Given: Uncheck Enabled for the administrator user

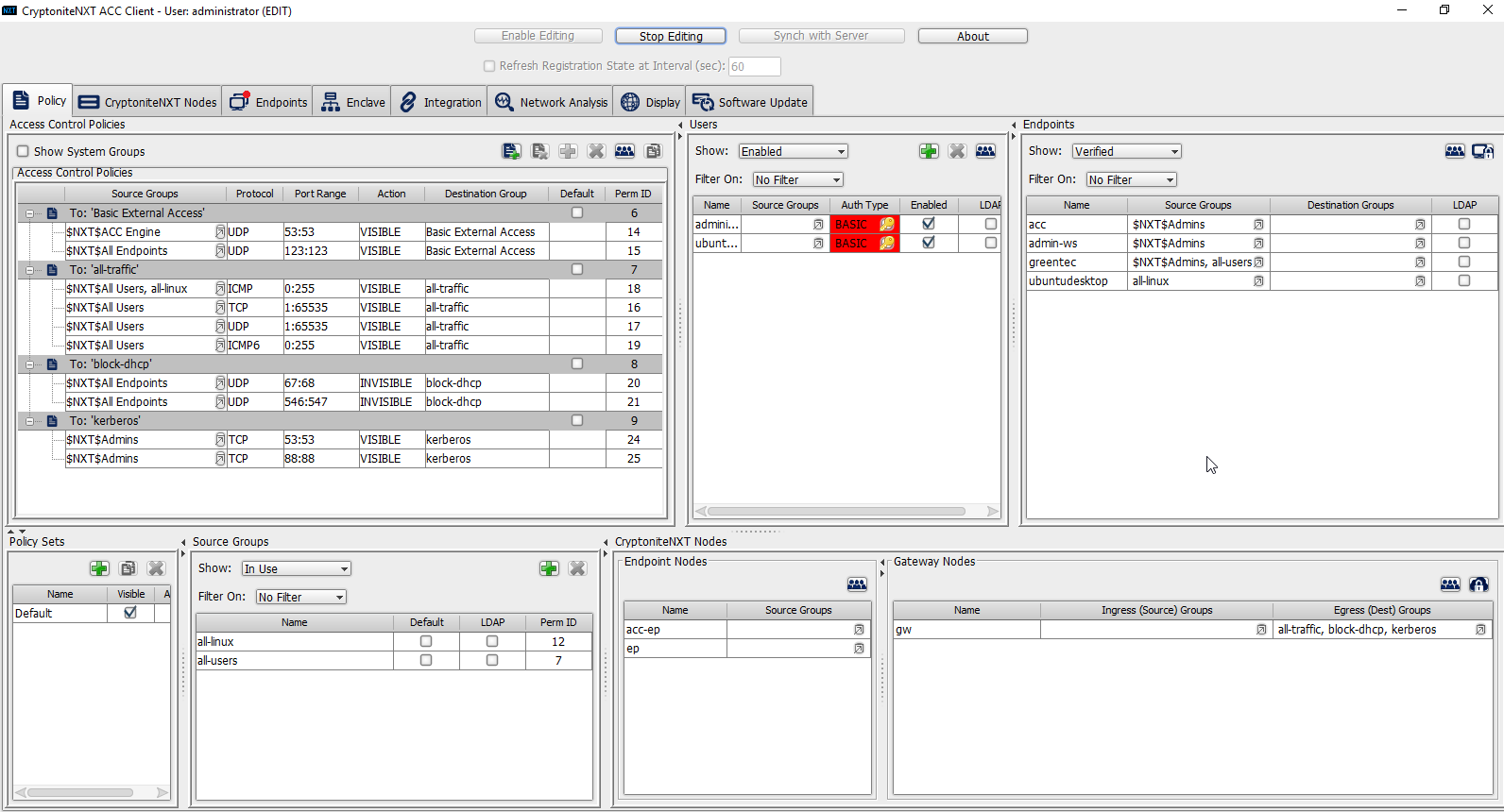Looking at the screenshot, I should (x=929, y=225).
